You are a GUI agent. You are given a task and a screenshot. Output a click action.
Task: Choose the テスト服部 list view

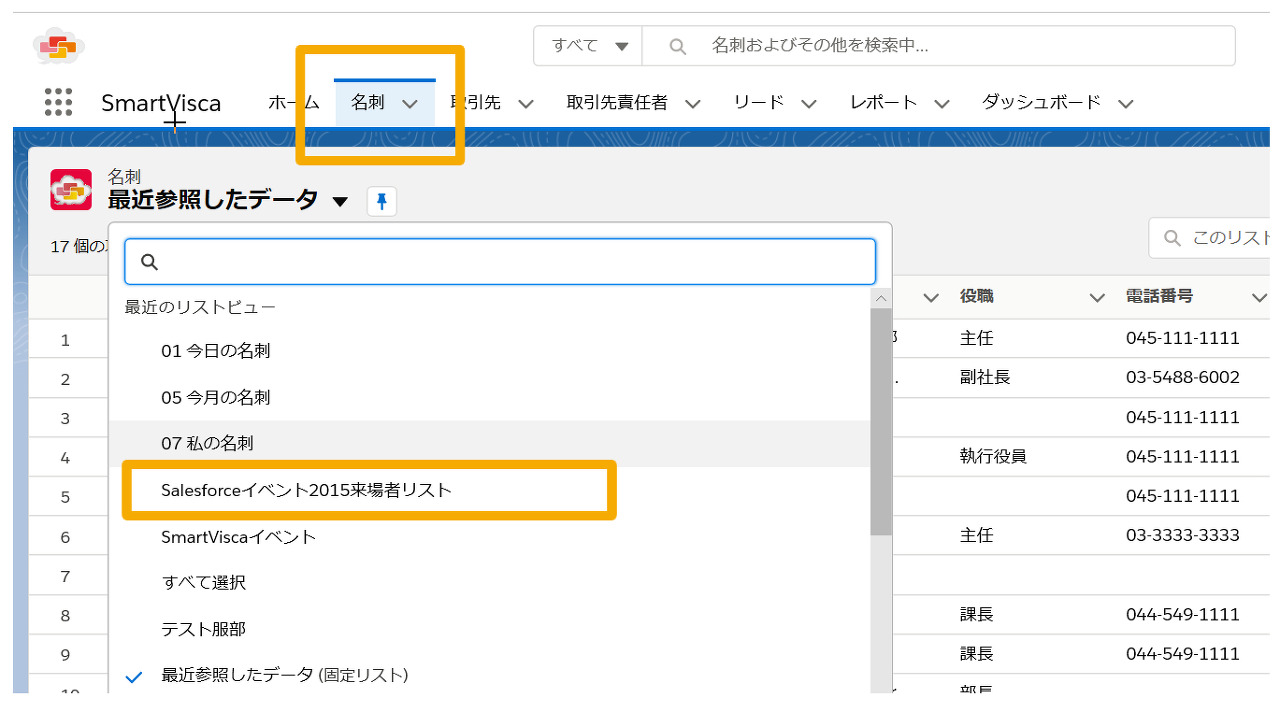click(x=490, y=629)
